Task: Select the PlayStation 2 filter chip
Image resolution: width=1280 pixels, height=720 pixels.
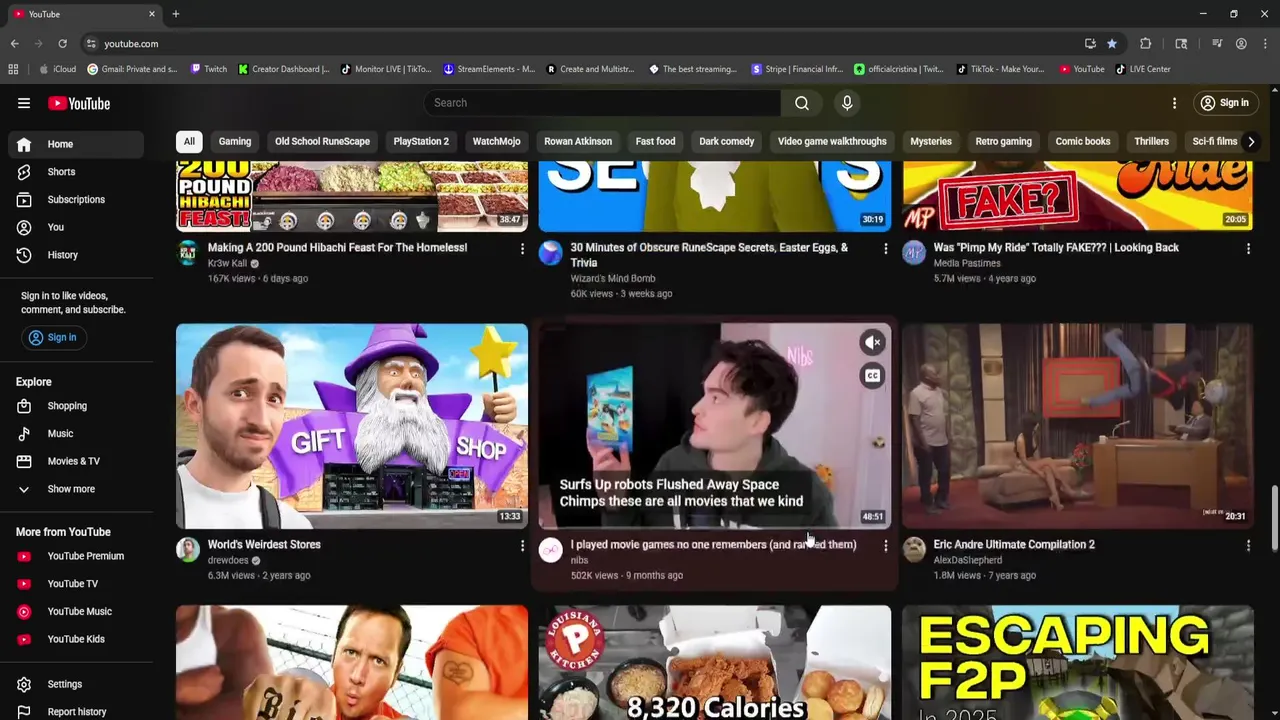Action: (x=421, y=141)
